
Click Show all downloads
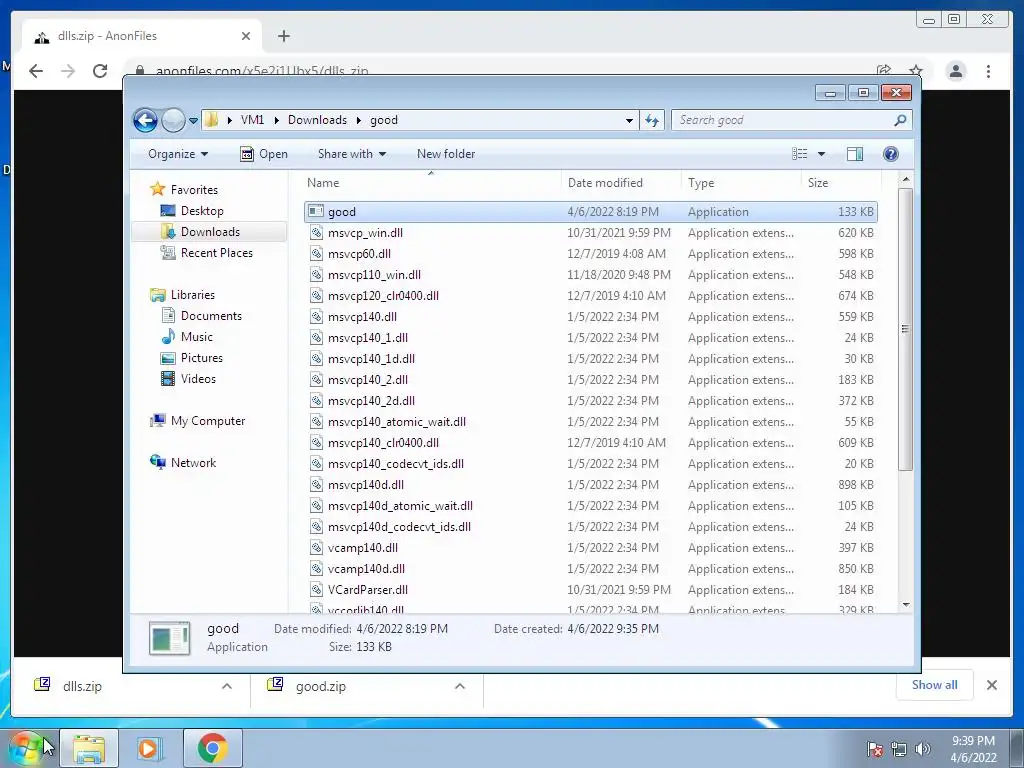[935, 685]
